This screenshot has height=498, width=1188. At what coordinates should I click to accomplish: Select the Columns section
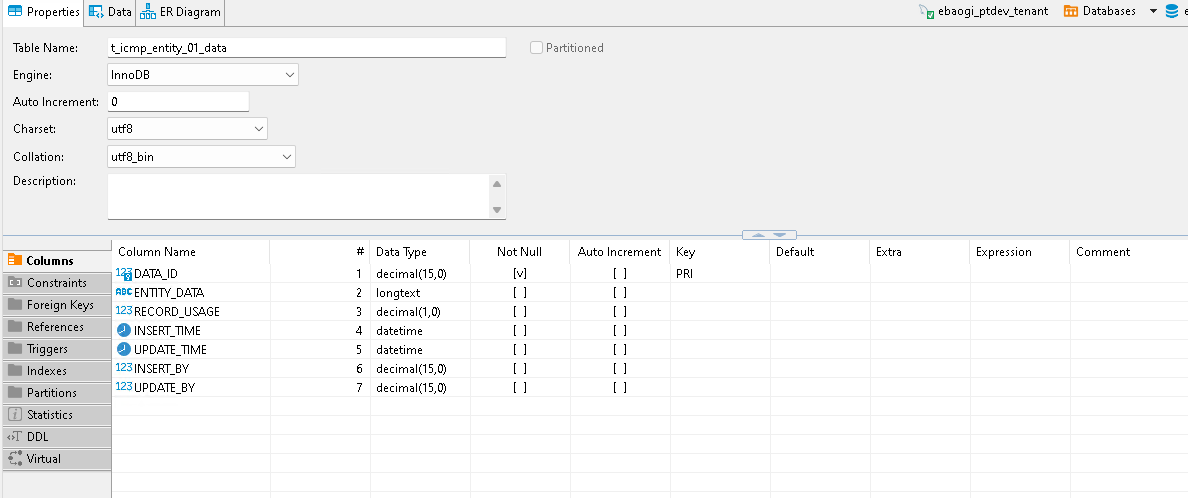pos(56,261)
